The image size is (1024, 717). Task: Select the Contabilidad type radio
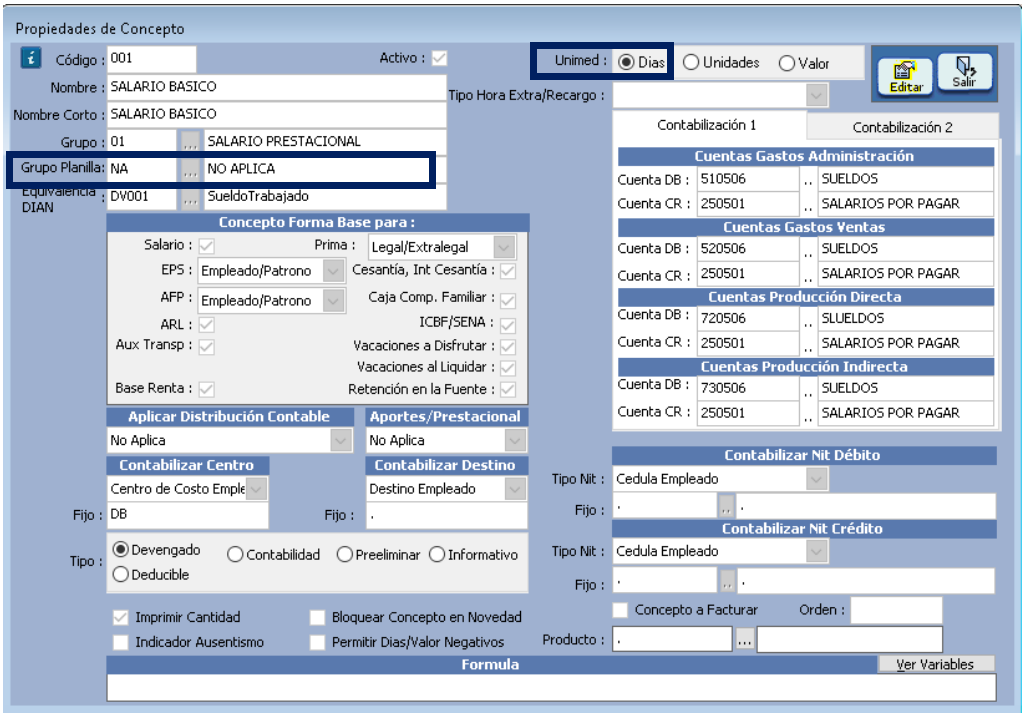tap(235, 554)
